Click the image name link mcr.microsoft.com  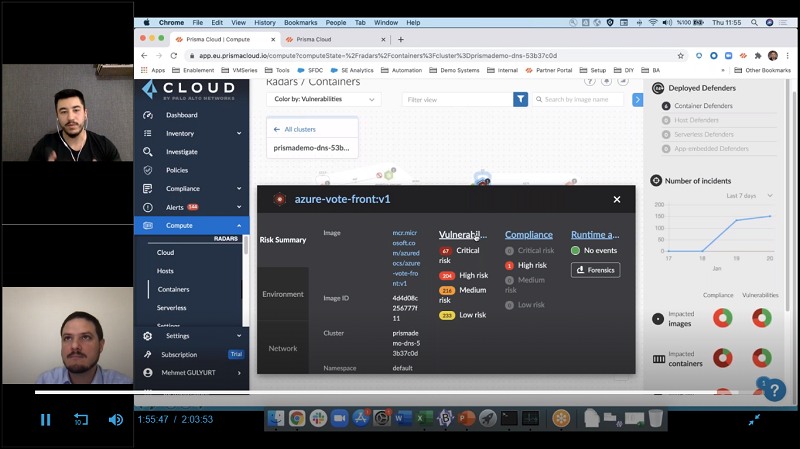click(x=406, y=258)
